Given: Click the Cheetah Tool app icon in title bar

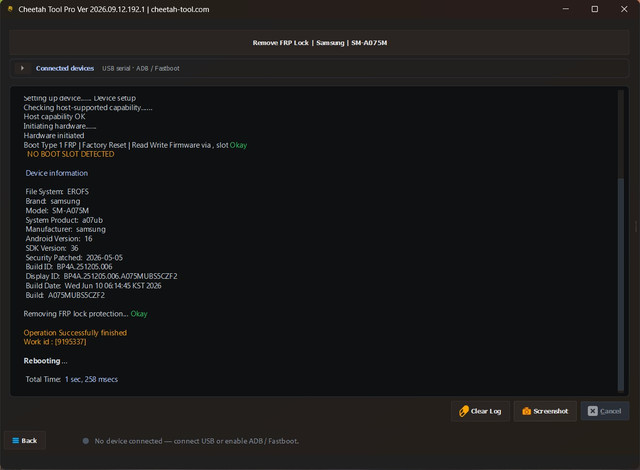Looking at the screenshot, I should pyautogui.click(x=11, y=9).
